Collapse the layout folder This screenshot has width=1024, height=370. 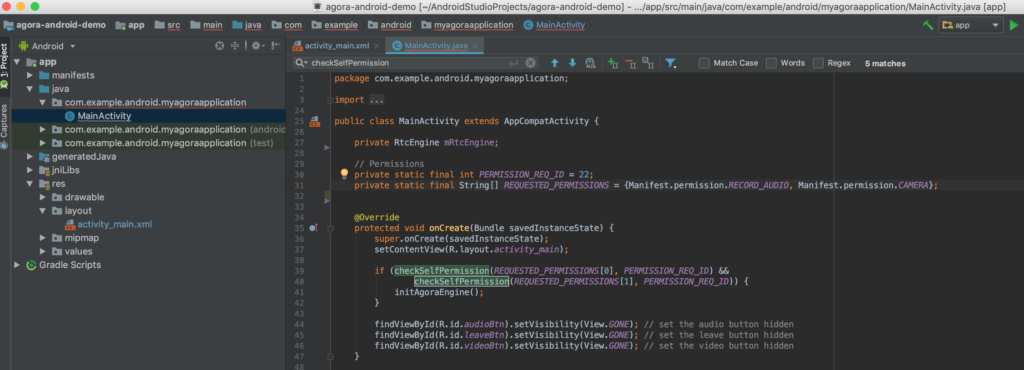[x=42, y=211]
